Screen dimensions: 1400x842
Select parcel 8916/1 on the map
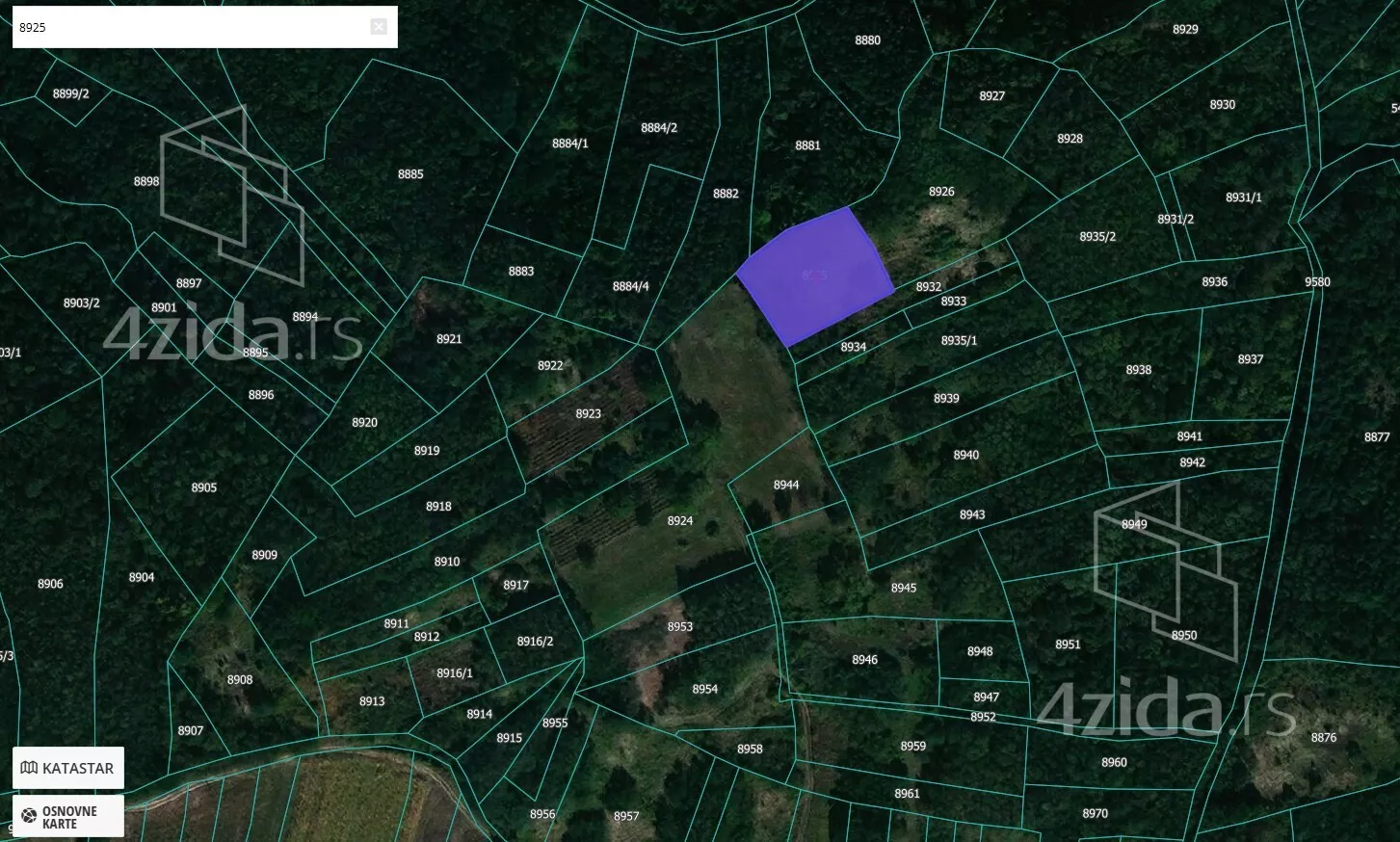coord(455,673)
